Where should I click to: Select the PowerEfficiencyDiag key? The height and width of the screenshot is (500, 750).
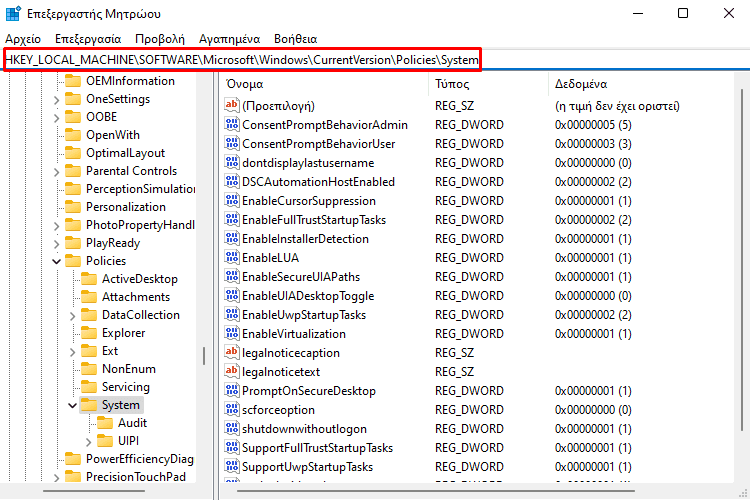point(140,459)
